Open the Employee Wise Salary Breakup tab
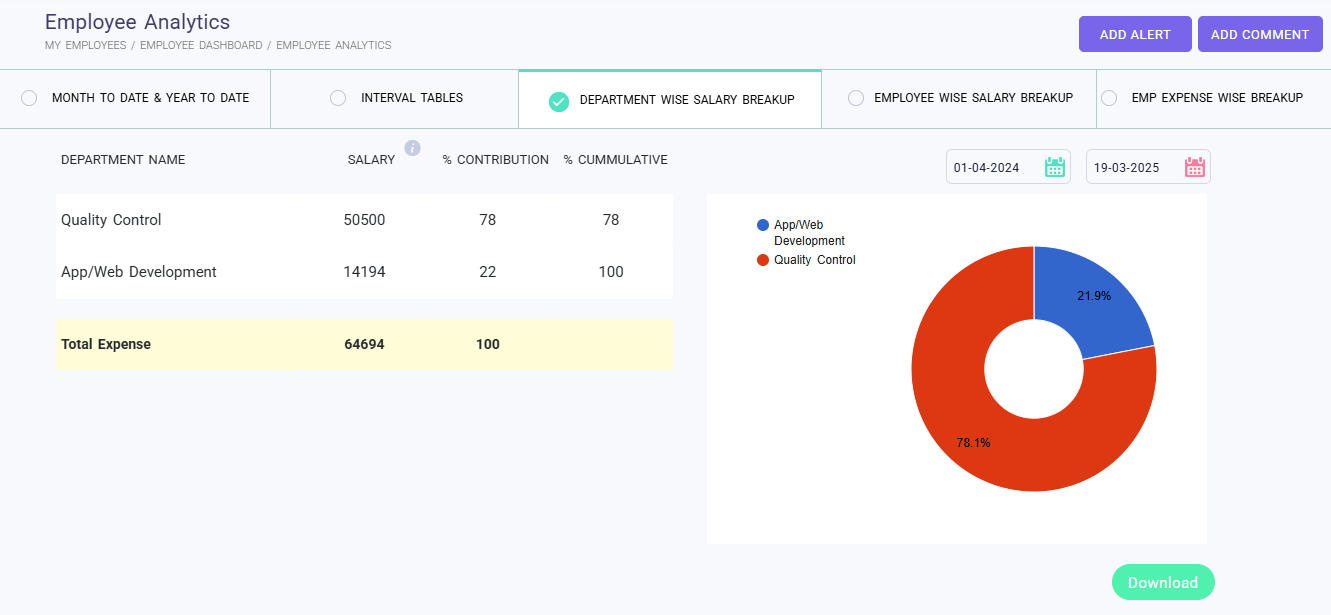Image resolution: width=1331 pixels, height=615 pixels. pos(972,98)
